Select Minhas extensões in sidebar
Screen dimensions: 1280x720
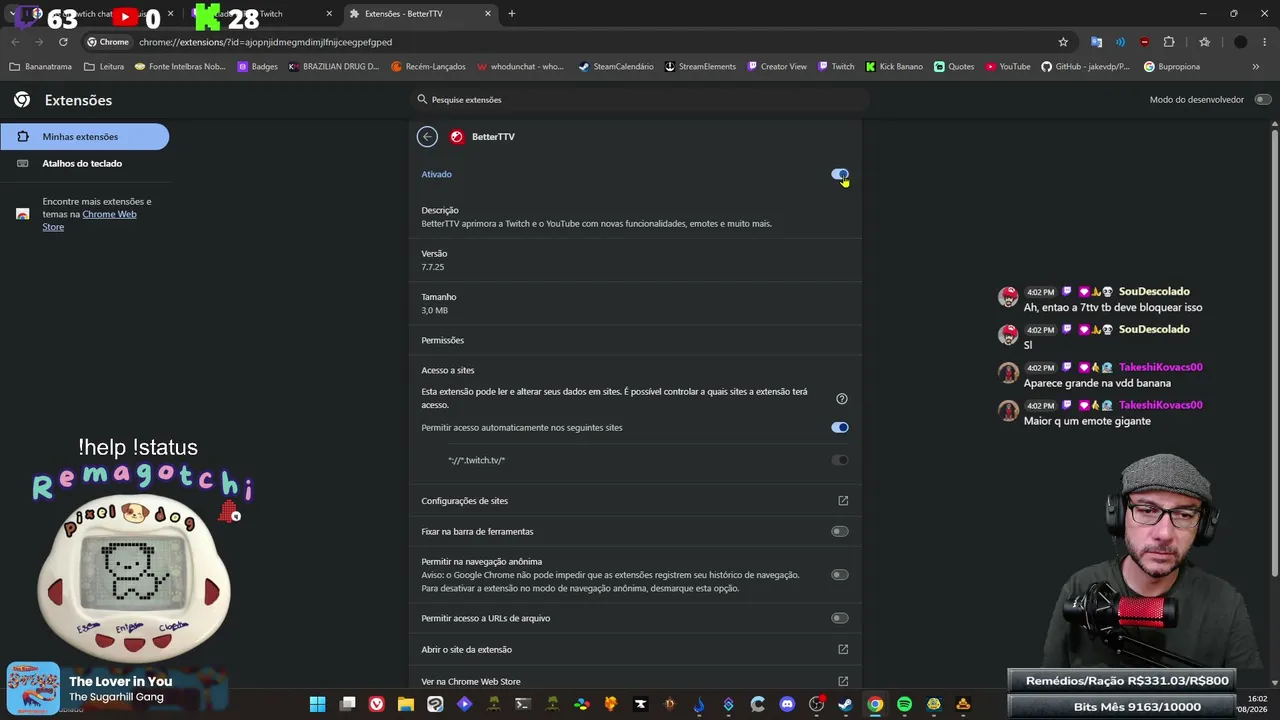(84, 136)
